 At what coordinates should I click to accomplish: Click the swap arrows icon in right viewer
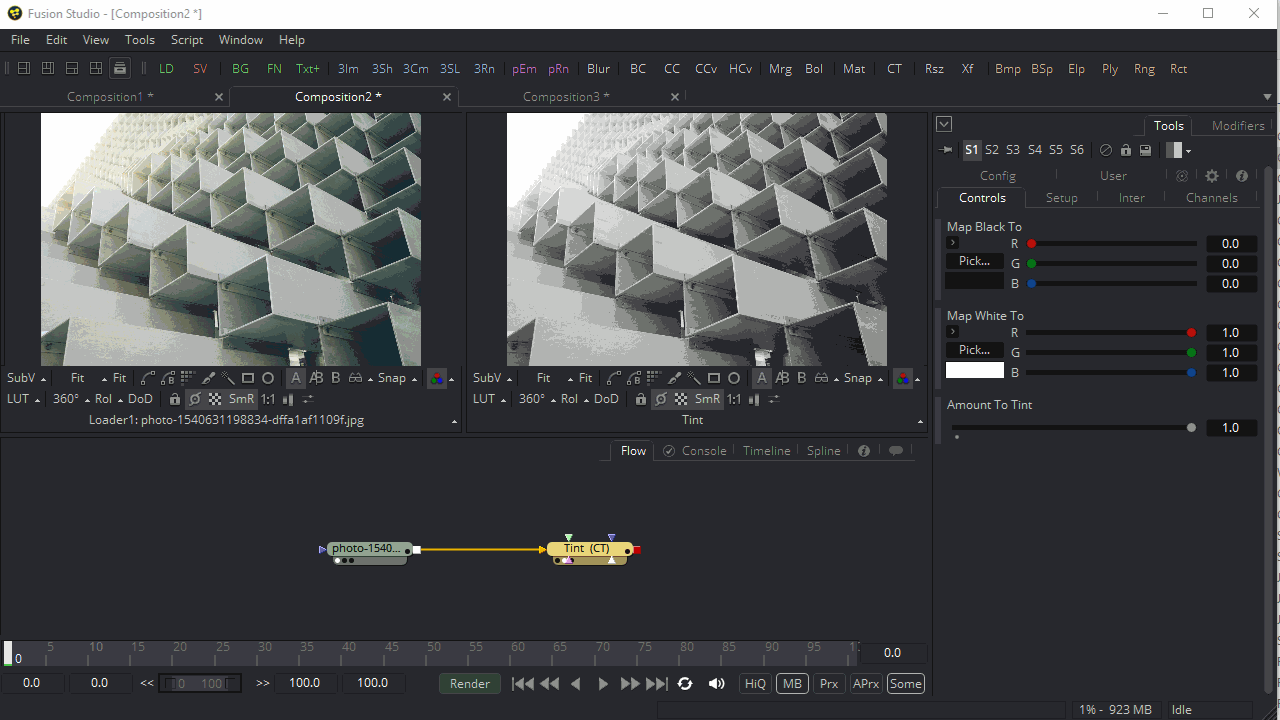click(x=774, y=399)
